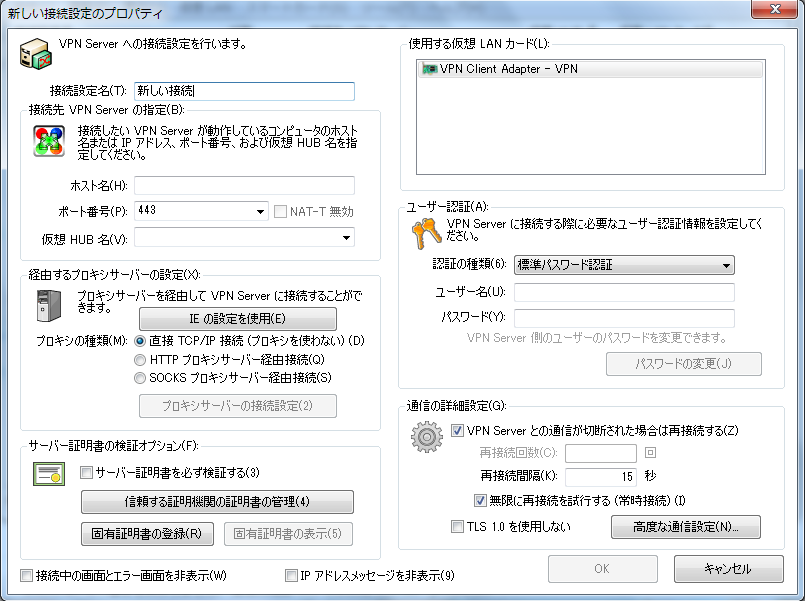The image size is (805, 601).
Task: Click the proxy server tower icon
Action: click(x=49, y=306)
